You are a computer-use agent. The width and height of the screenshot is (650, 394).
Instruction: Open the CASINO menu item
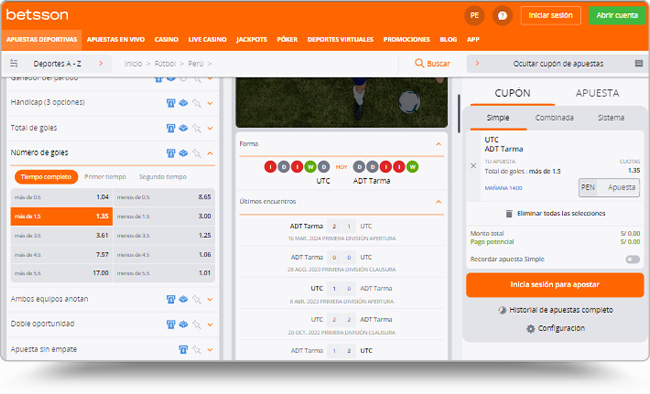[166, 39]
